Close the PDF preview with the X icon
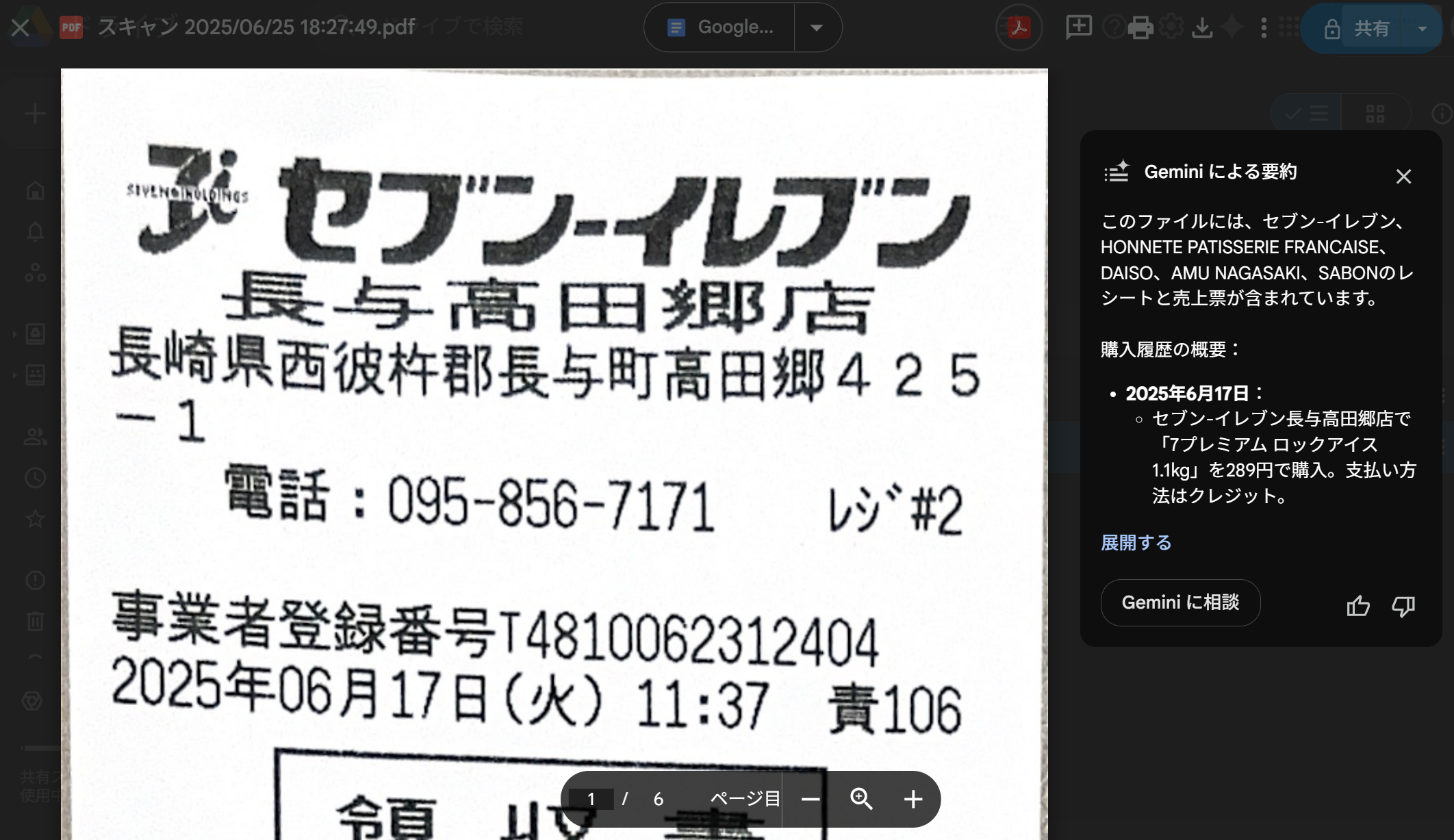The image size is (1454, 840). (x=21, y=27)
